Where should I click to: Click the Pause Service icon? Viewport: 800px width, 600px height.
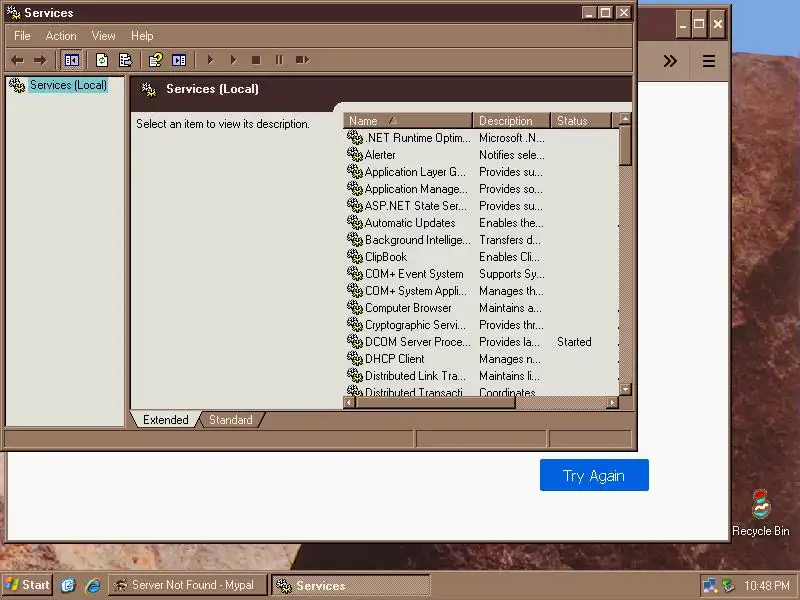(279, 60)
